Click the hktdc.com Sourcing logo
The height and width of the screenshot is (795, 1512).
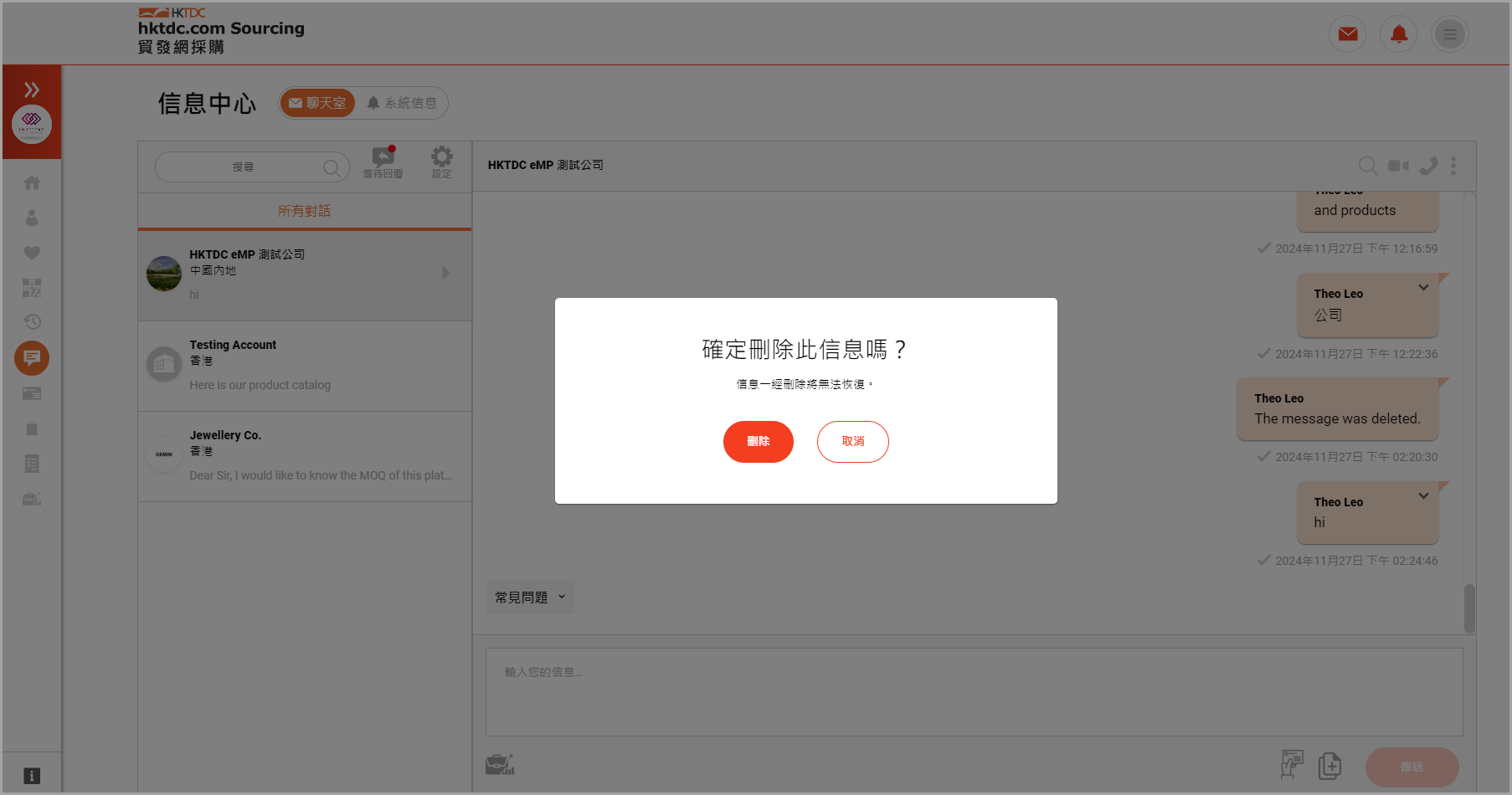coord(221,31)
